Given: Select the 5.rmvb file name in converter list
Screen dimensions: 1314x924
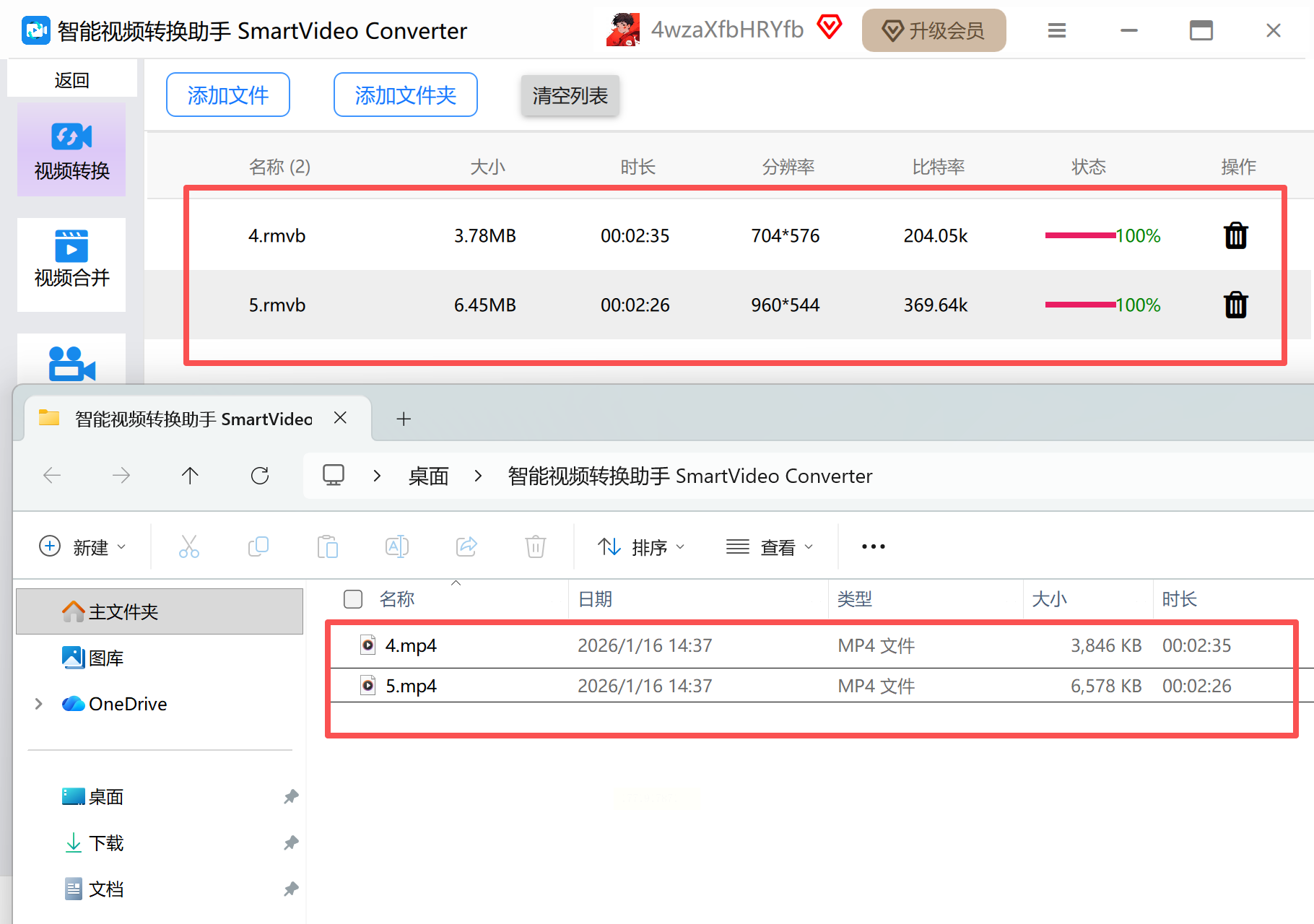Looking at the screenshot, I should tap(277, 305).
